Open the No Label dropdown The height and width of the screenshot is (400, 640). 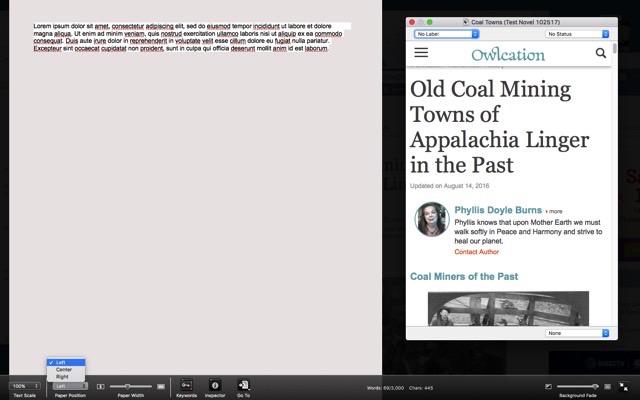(x=446, y=34)
